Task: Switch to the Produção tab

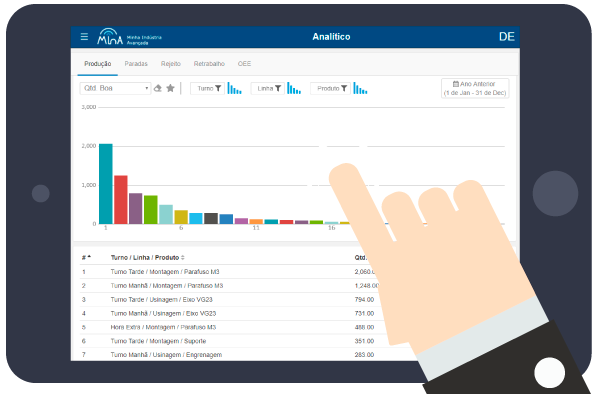Action: coord(98,64)
